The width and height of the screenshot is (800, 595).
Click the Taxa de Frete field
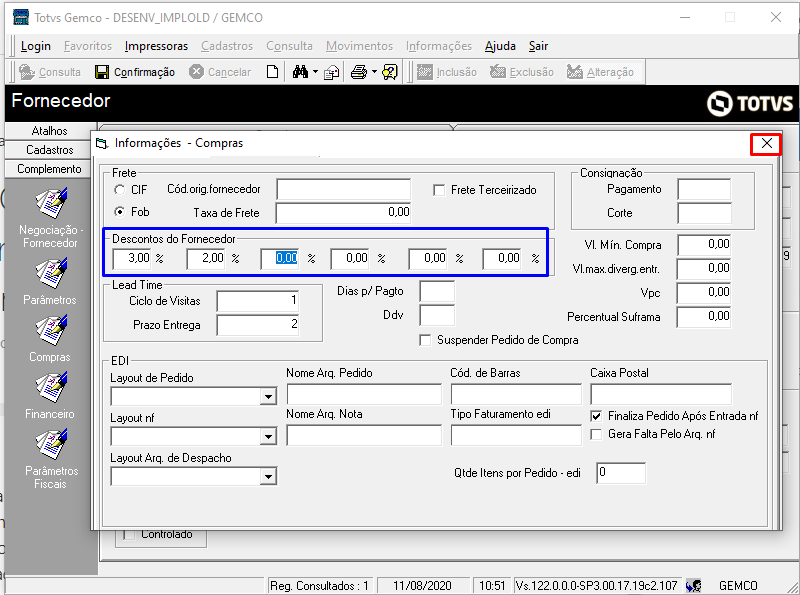[x=343, y=213]
